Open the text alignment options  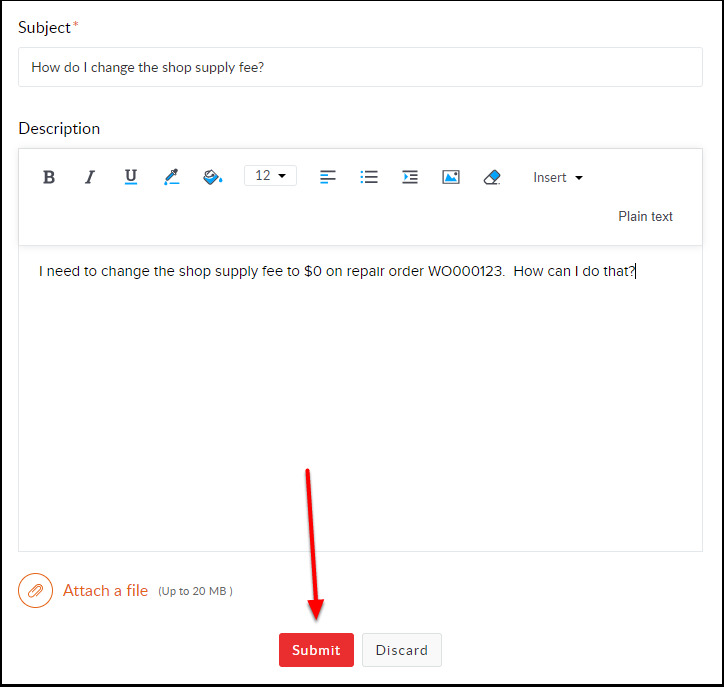coord(328,177)
